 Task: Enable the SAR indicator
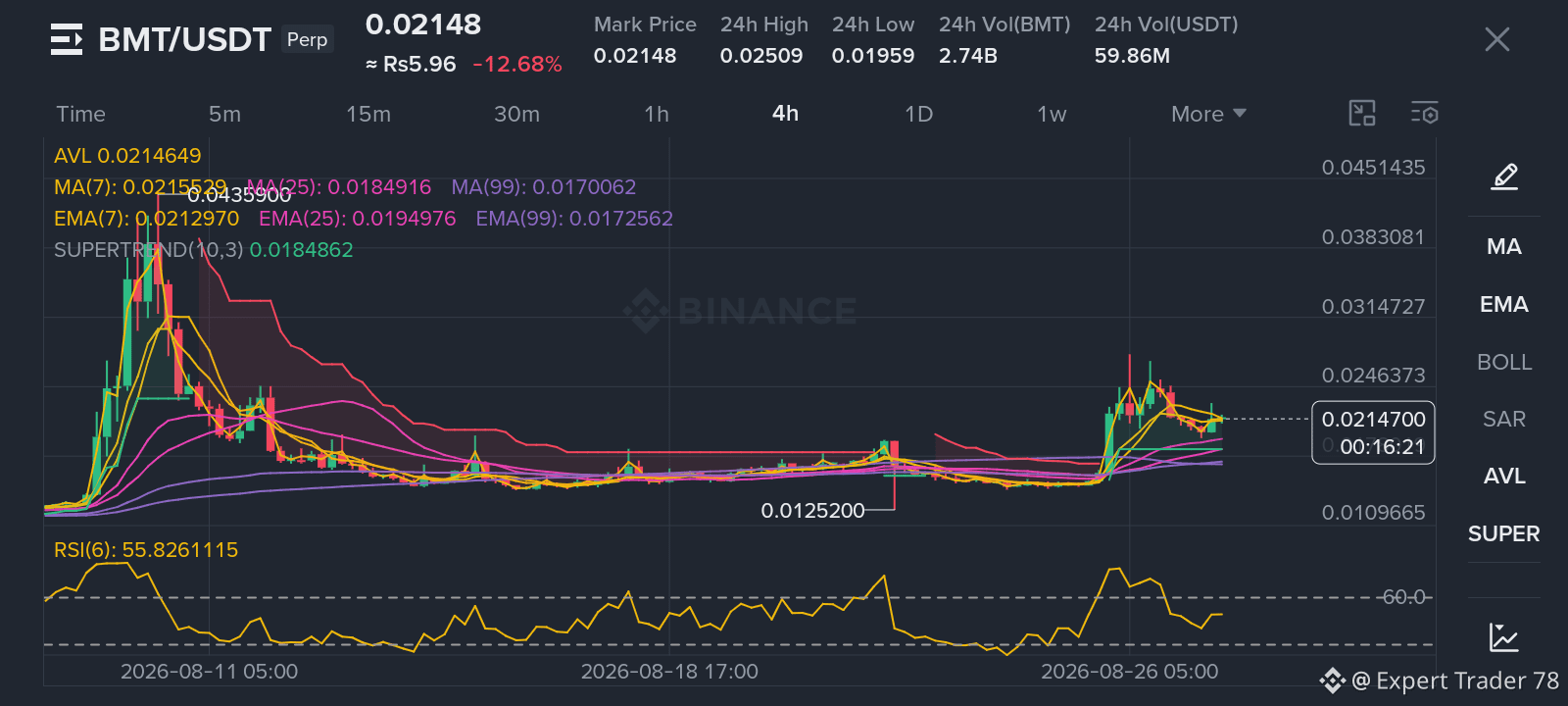(x=1504, y=419)
